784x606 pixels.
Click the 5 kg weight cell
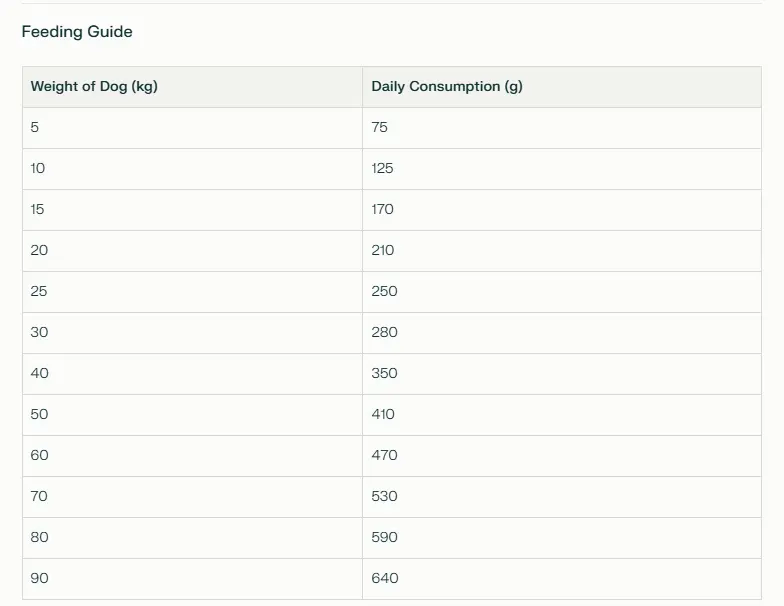[192, 128]
